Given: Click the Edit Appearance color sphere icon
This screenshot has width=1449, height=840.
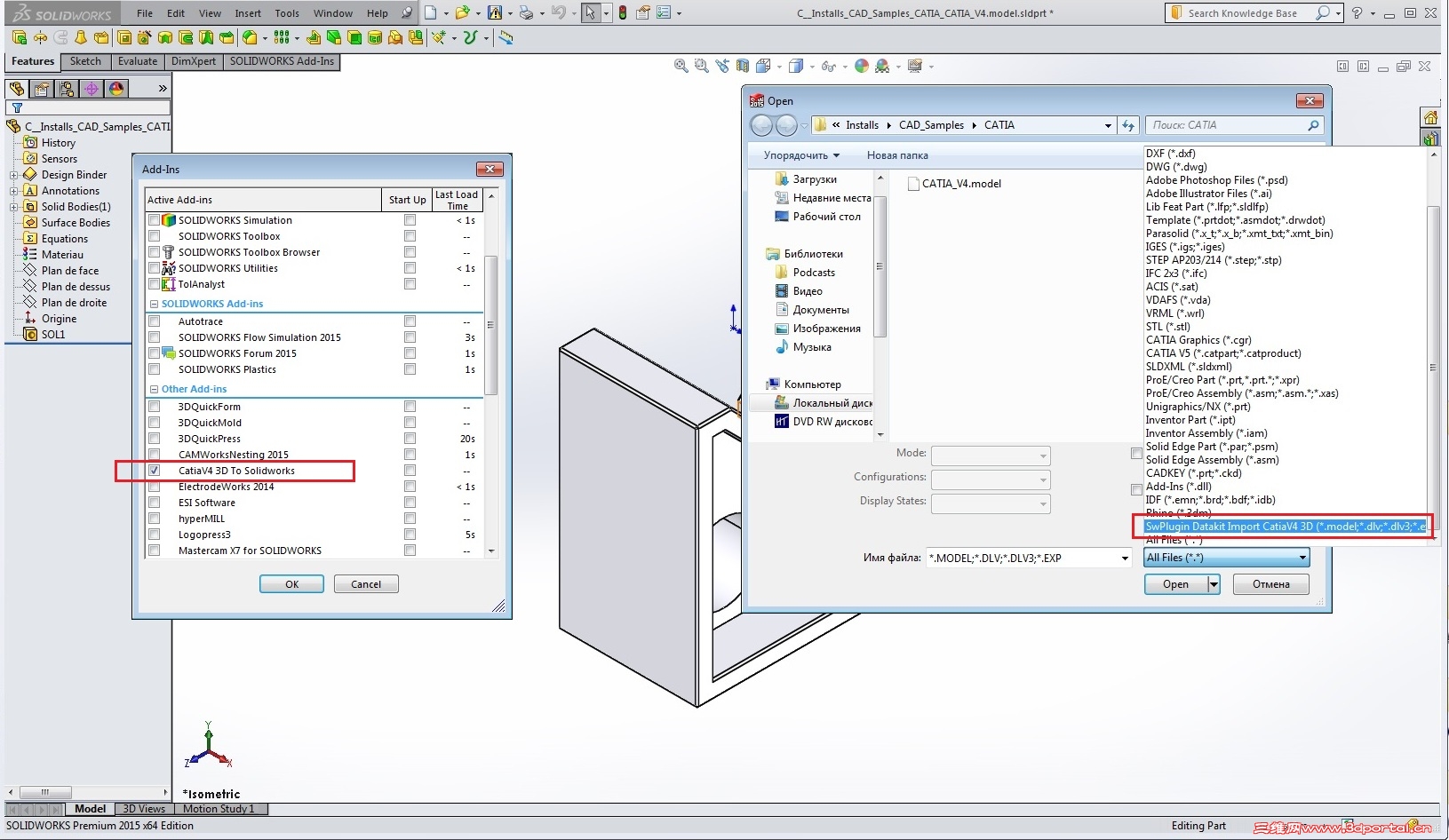Looking at the screenshot, I should [x=862, y=66].
